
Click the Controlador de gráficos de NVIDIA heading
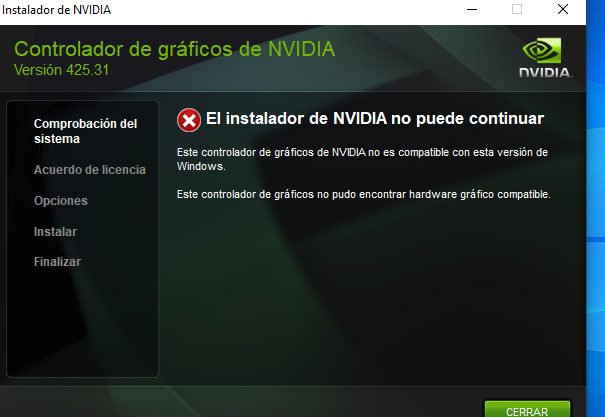tap(174, 49)
